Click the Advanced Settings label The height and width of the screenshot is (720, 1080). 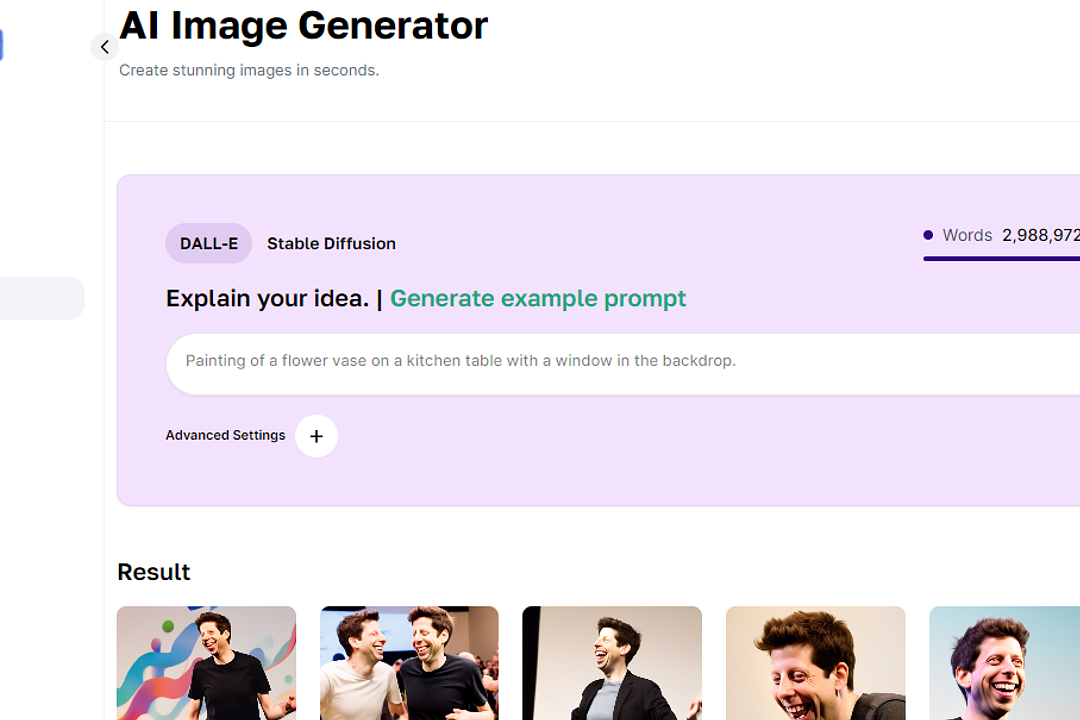coord(225,435)
